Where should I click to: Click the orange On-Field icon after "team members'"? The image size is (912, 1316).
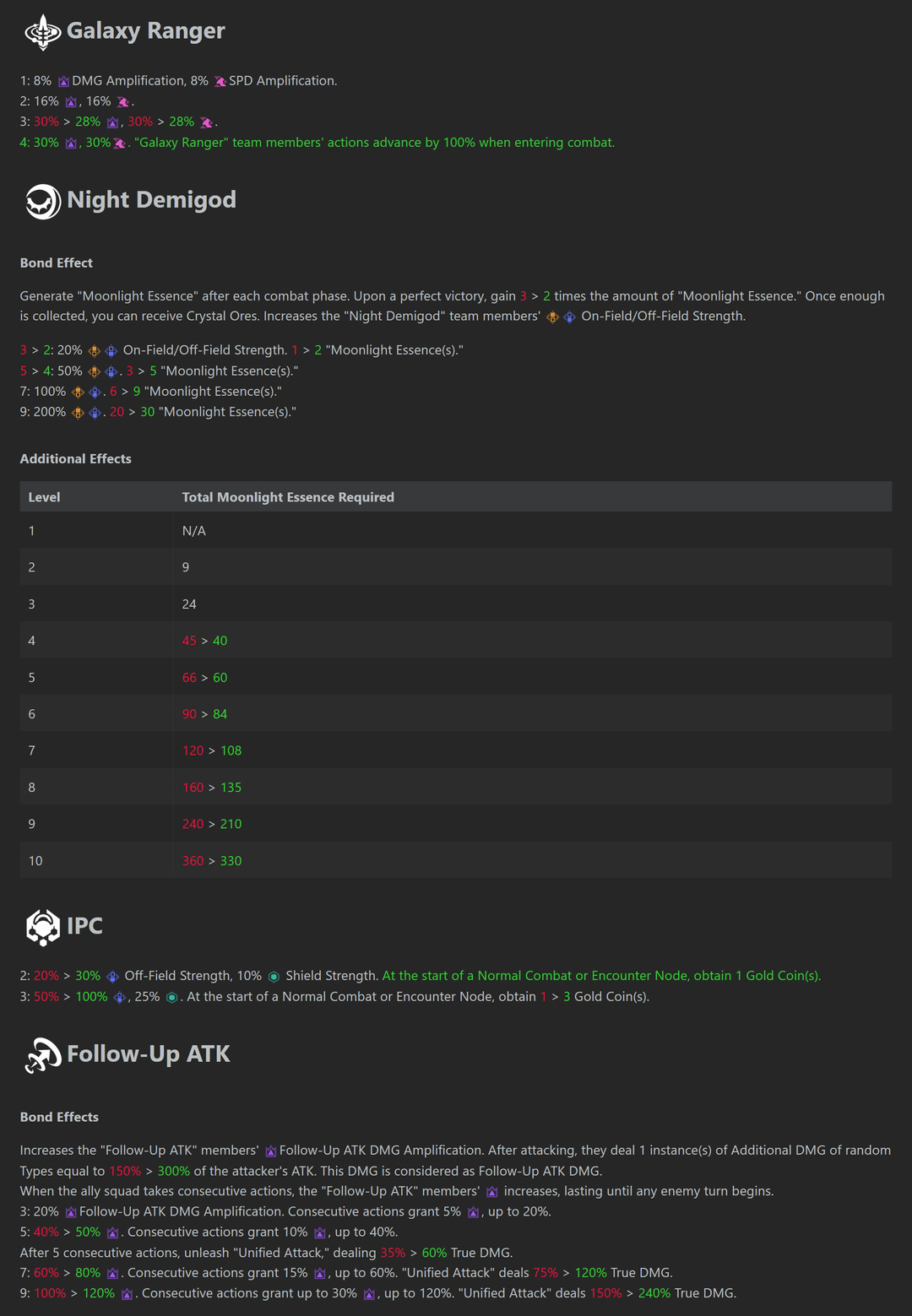tap(552, 317)
